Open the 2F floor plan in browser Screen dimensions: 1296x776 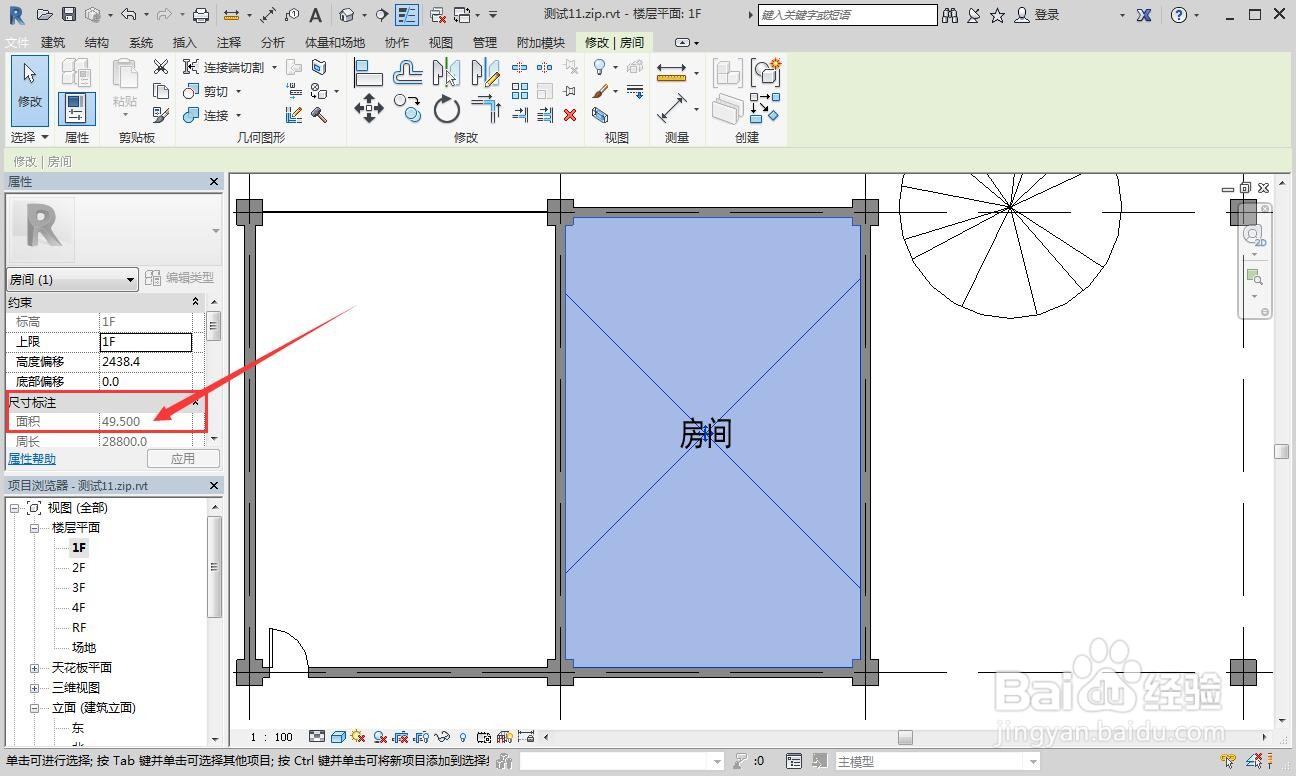79,568
